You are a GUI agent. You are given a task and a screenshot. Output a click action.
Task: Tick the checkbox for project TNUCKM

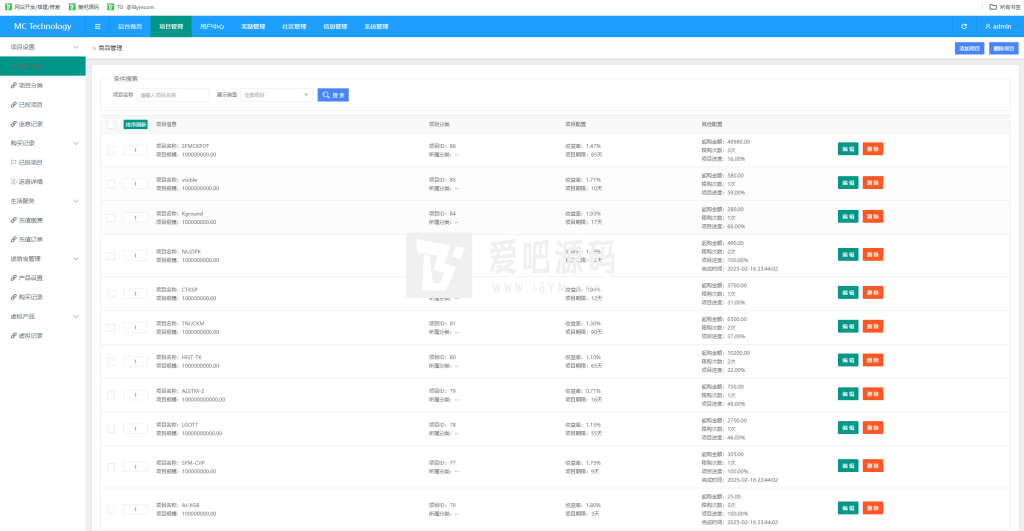point(111,328)
